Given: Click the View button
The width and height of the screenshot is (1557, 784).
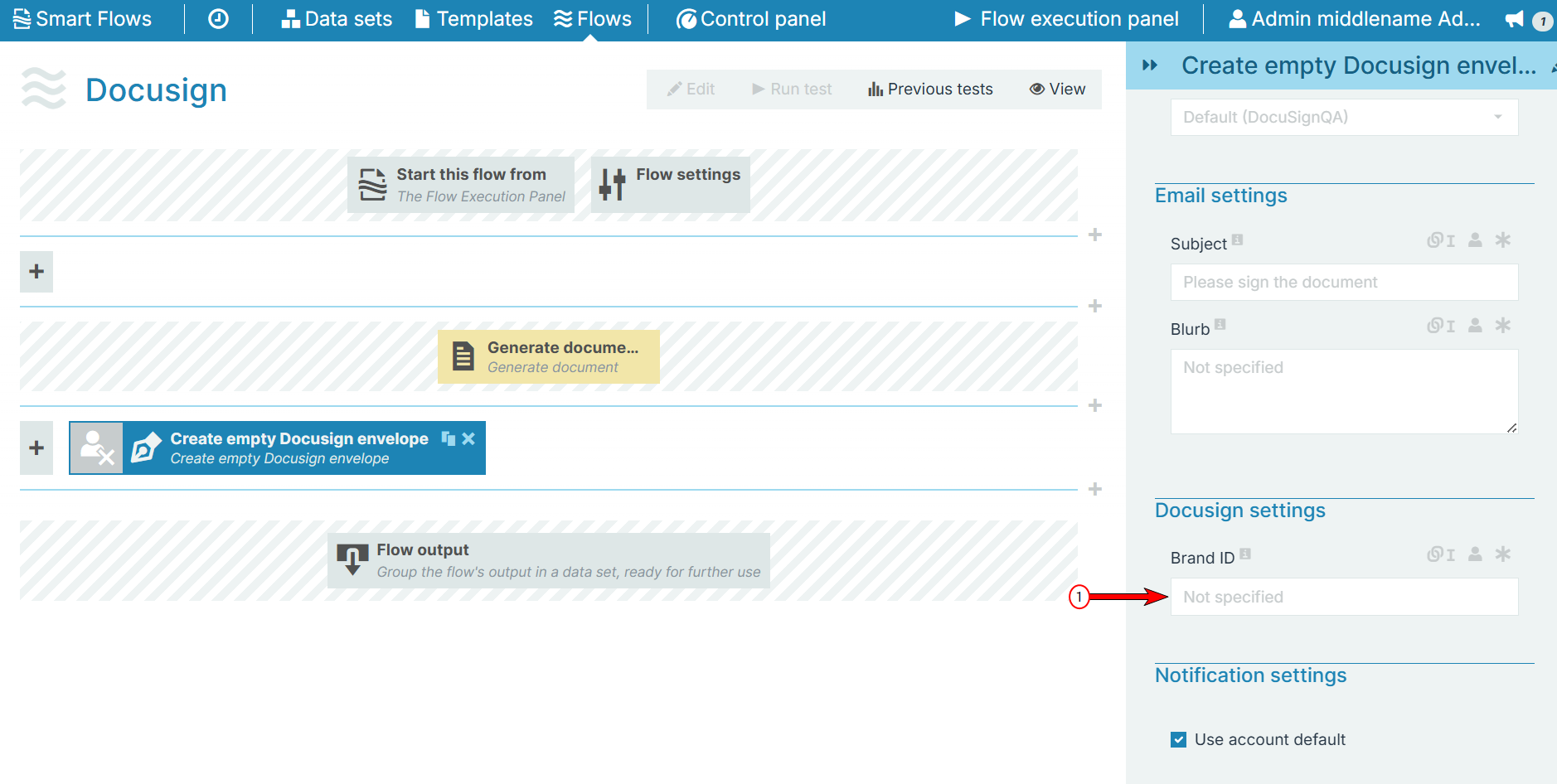Looking at the screenshot, I should 1057,89.
